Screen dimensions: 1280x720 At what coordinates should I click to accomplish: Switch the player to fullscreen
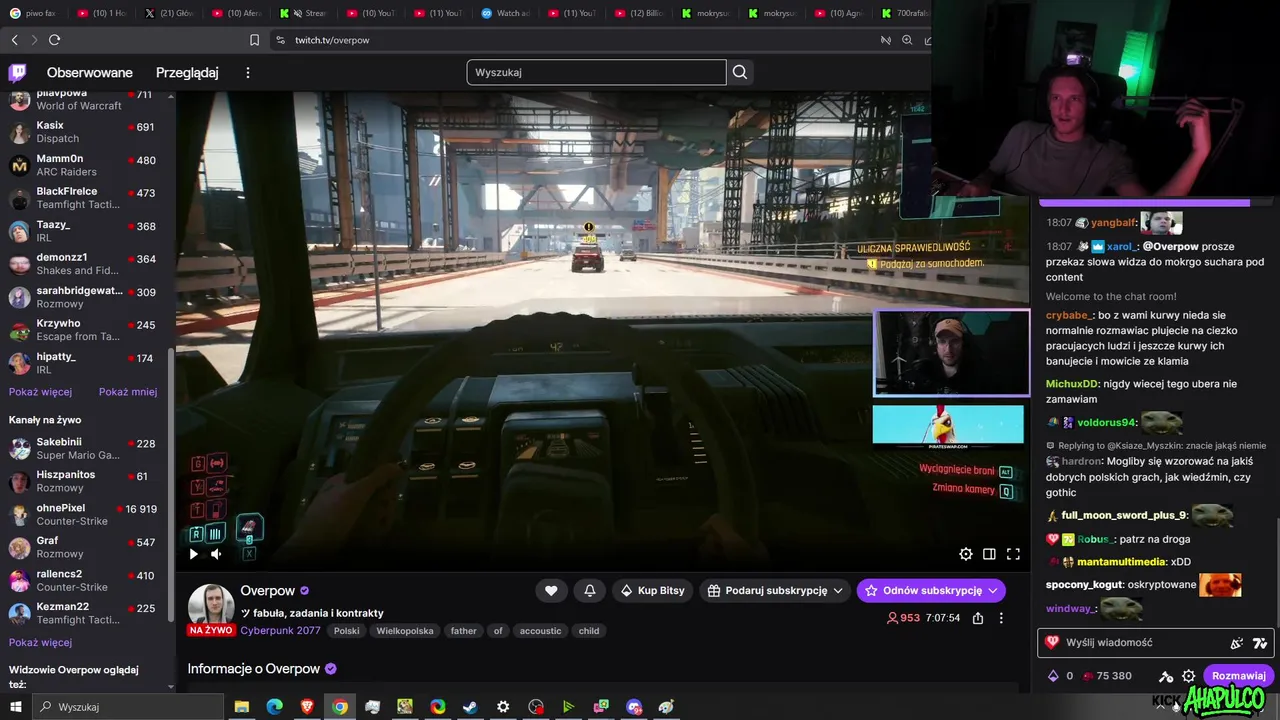[x=1013, y=554]
